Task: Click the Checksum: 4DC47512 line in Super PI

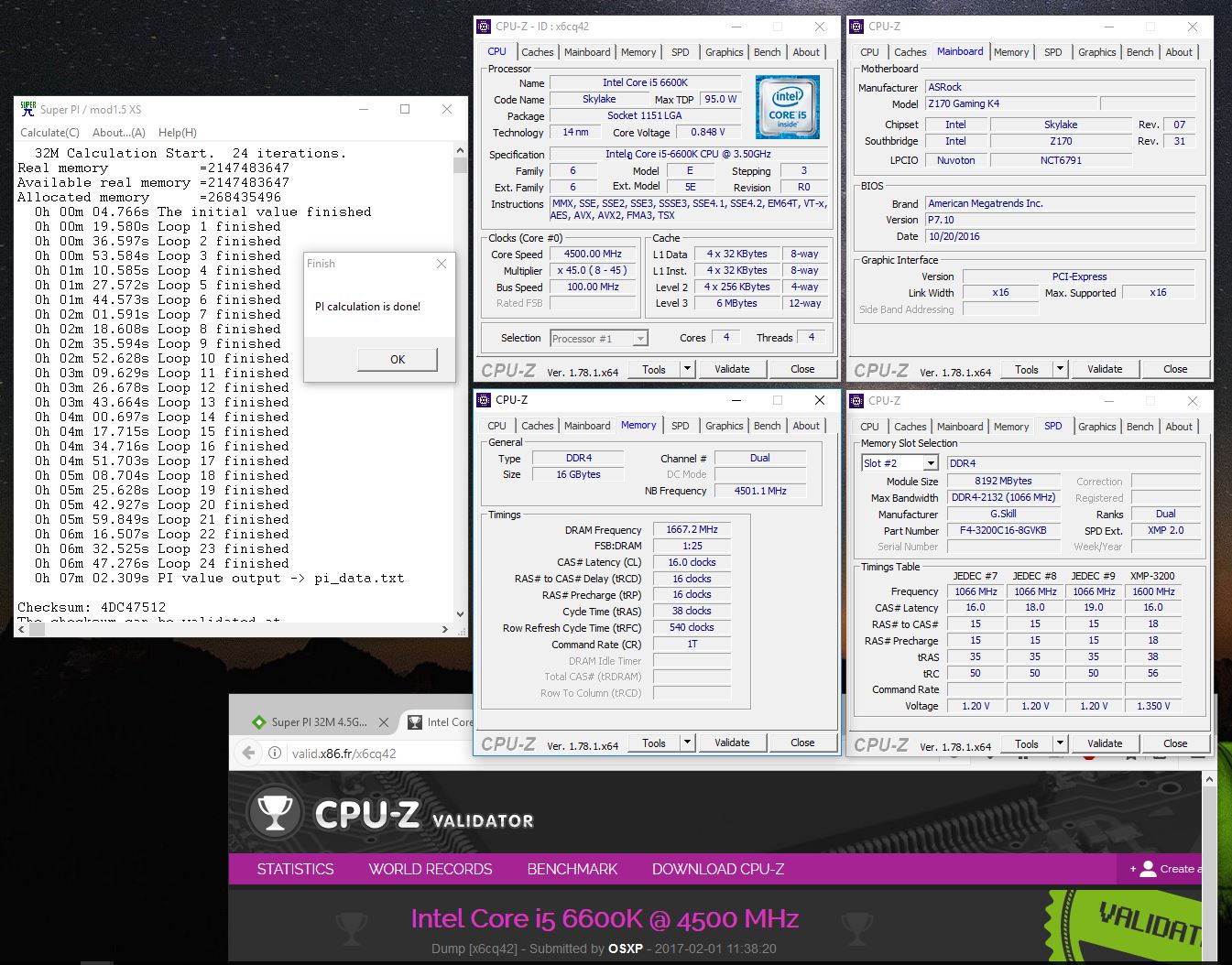Action: coord(92,607)
